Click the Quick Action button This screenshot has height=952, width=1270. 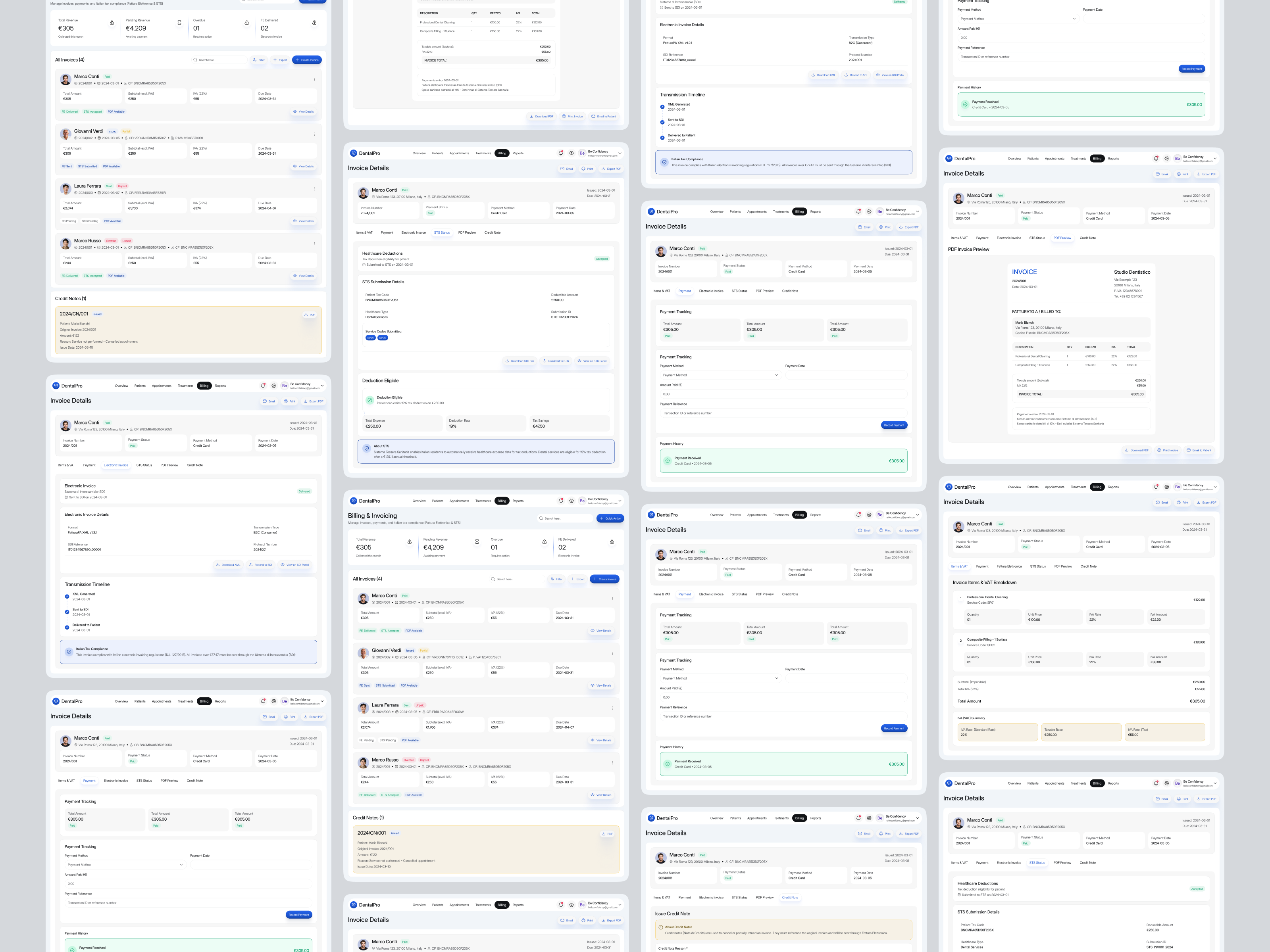pos(610,518)
